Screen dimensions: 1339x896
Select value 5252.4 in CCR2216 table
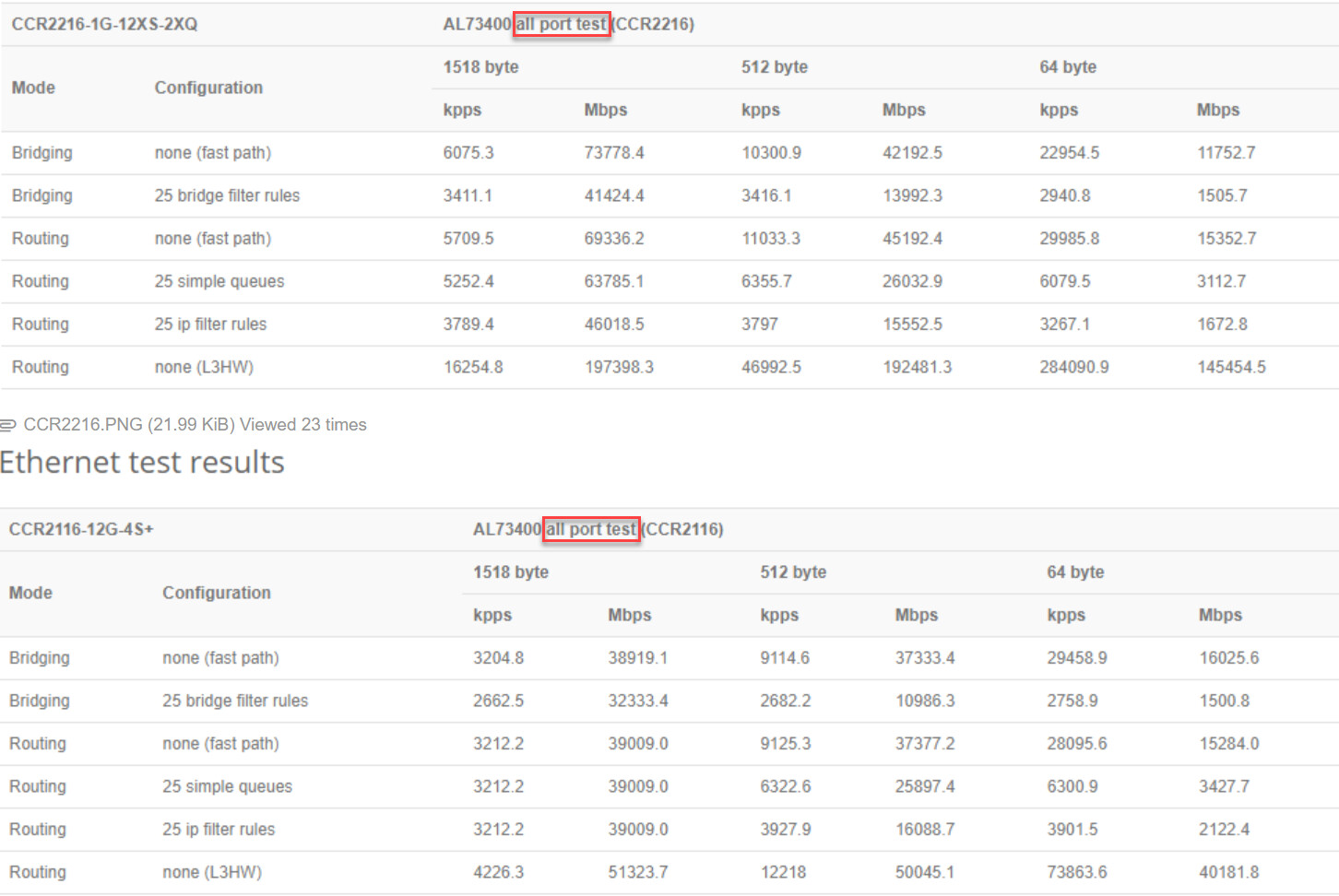pyautogui.click(x=468, y=281)
